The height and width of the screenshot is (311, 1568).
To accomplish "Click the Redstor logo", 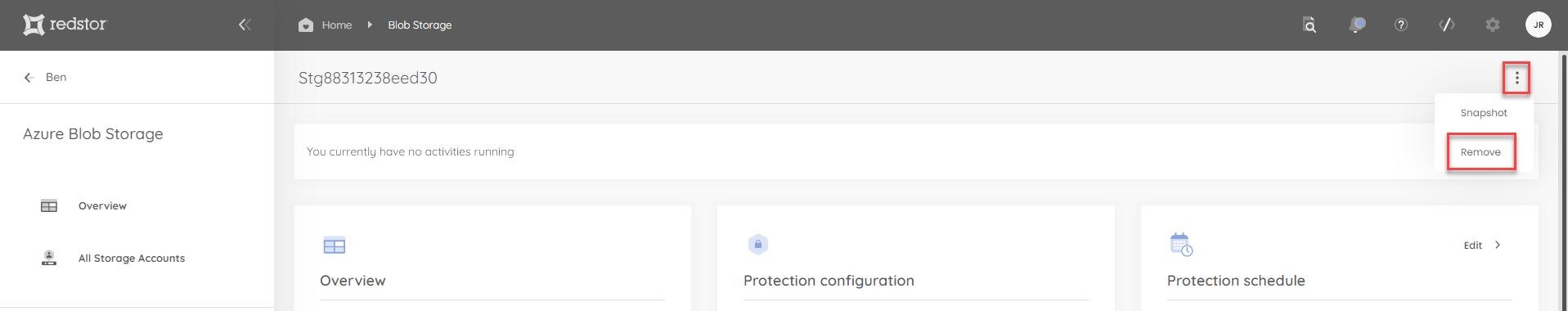I will click(65, 25).
